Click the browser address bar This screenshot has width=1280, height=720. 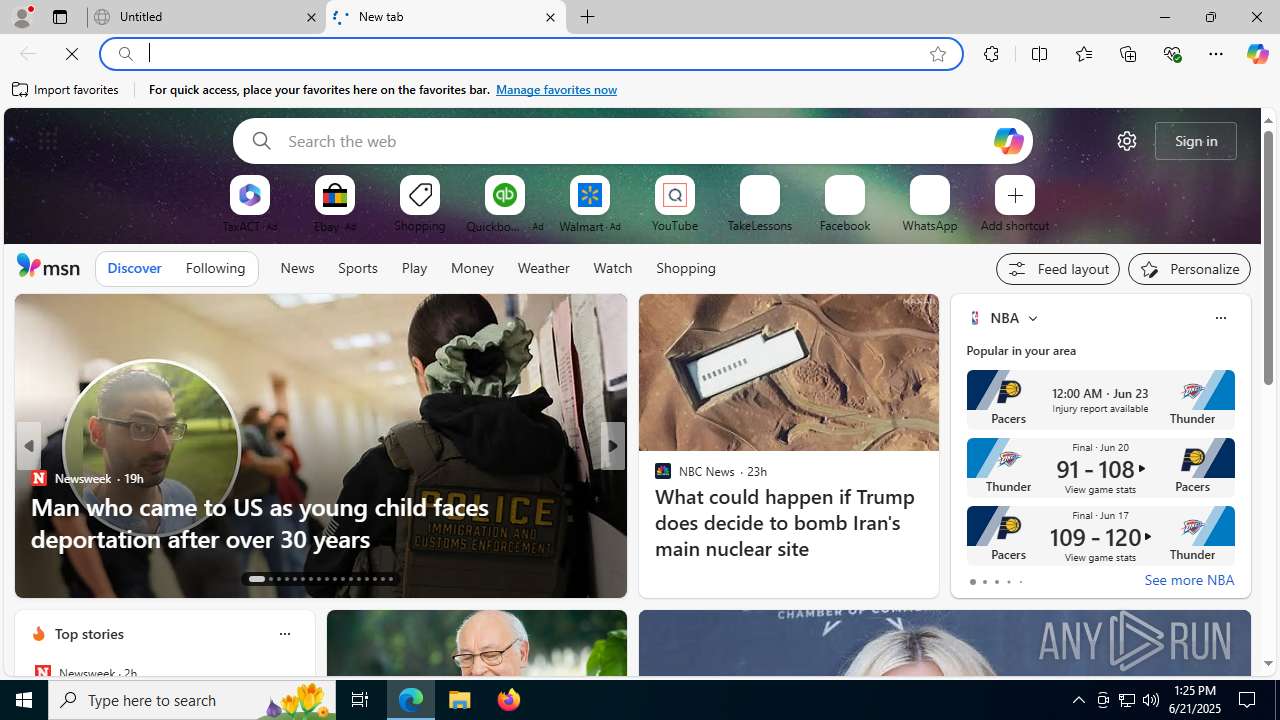(530, 54)
